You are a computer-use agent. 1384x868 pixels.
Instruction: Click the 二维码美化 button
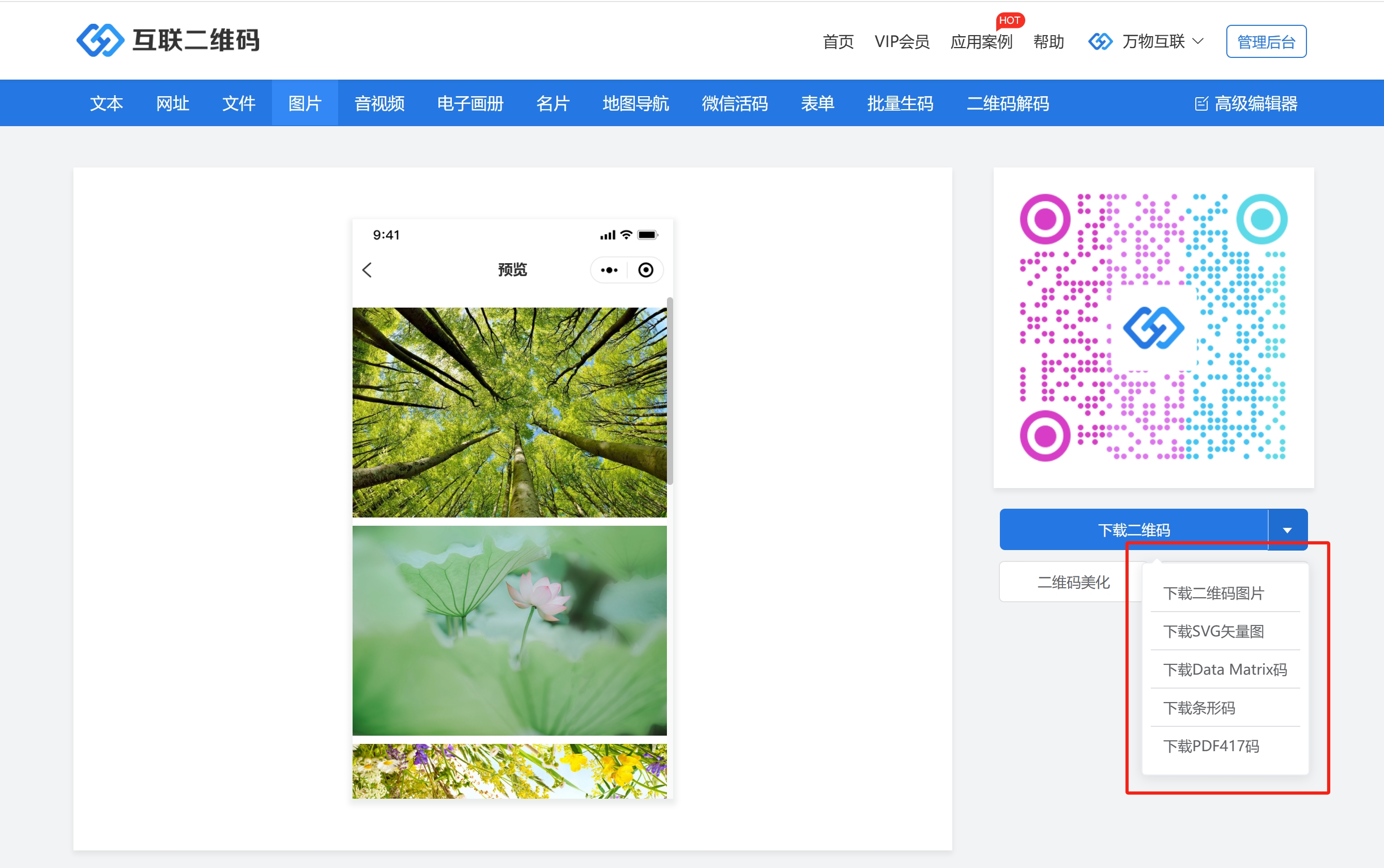1073,582
